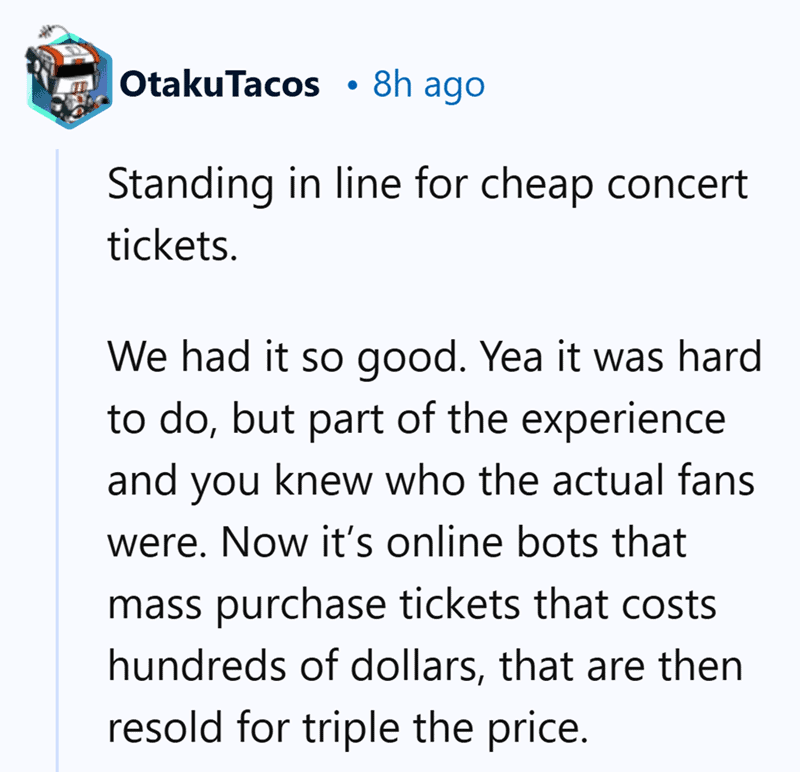Click the phrase 'hundreds of dollars'
Image resolution: width=800 pixels, height=772 pixels.
[292, 666]
